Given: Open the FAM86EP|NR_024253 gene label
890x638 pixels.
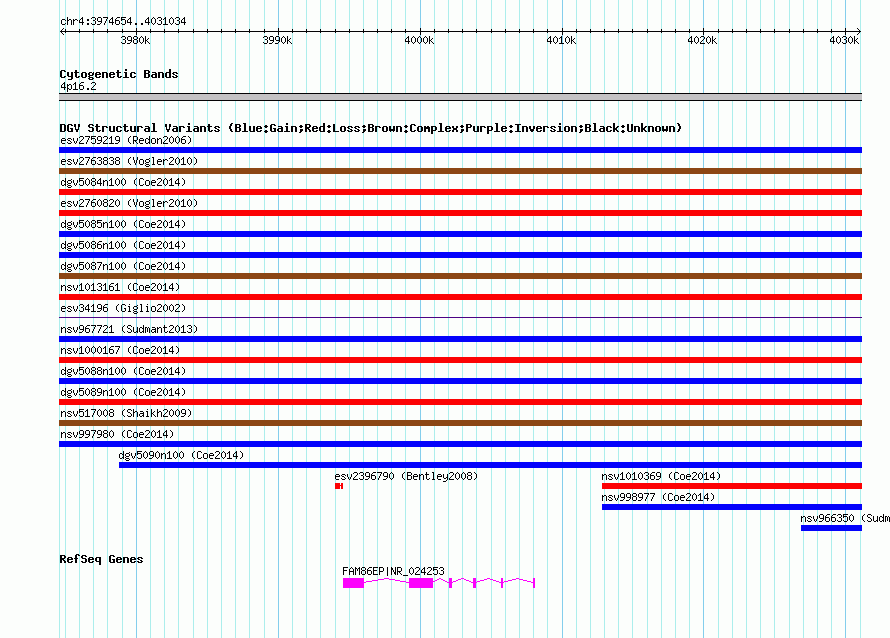Looking at the screenshot, I should (x=393, y=571).
